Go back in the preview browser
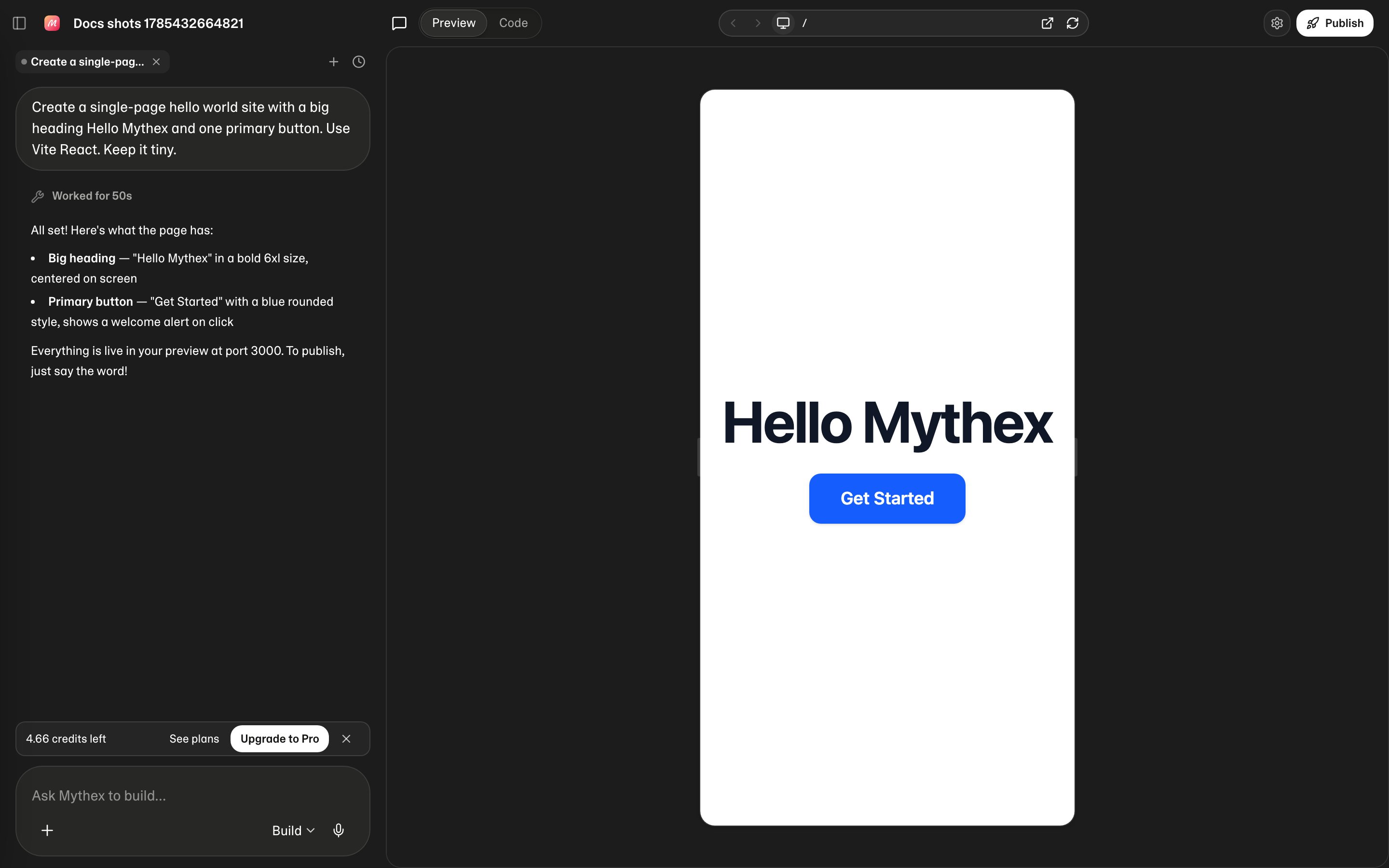Viewport: 1389px width, 868px height. click(733, 23)
